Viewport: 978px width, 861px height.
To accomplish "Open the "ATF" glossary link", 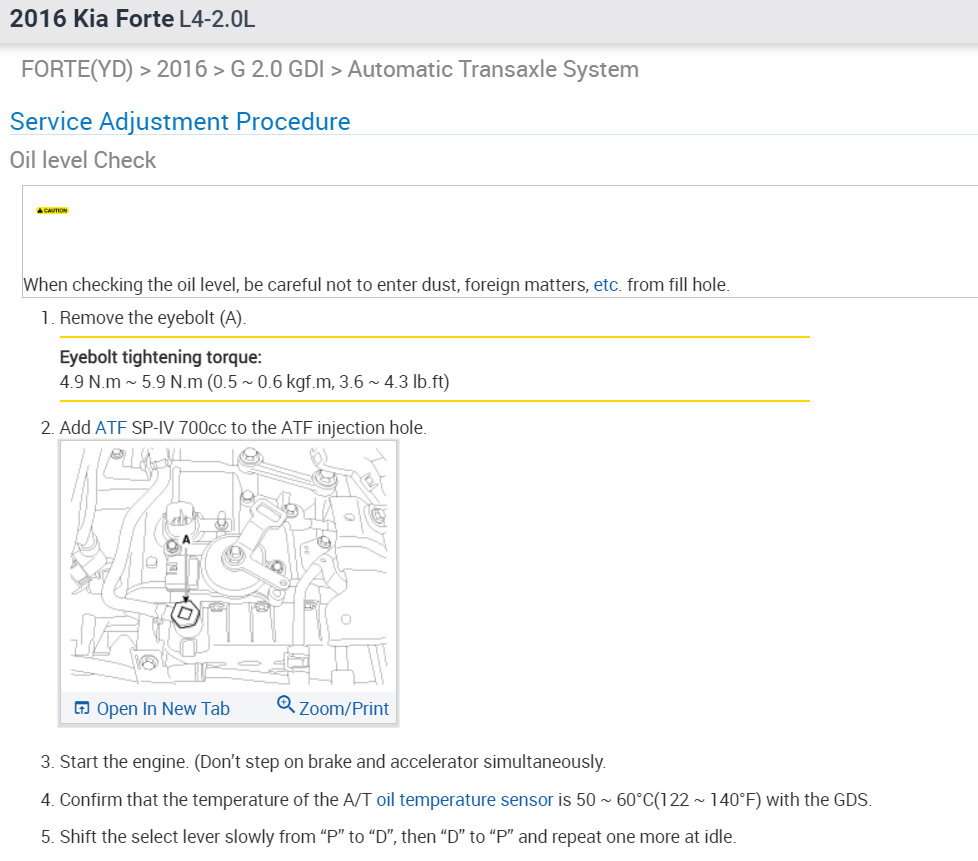I will click(111, 428).
